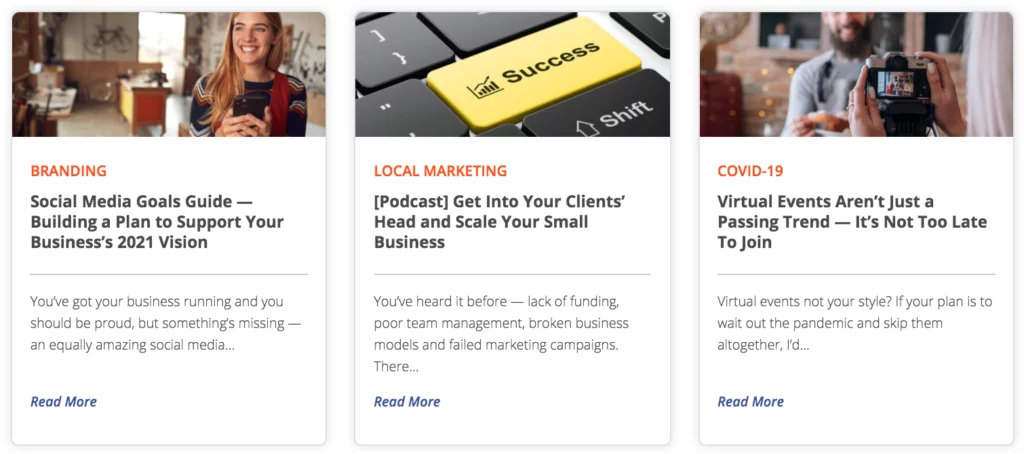Open the Social Media Goals Guide article title
The height and width of the screenshot is (454, 1024).
coord(157,222)
